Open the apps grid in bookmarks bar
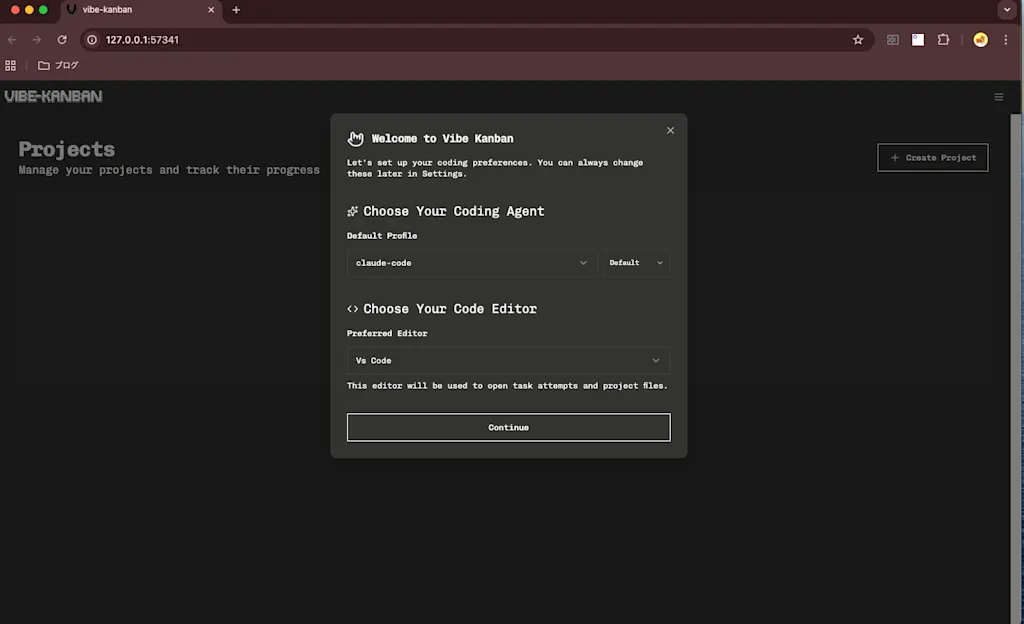The width and height of the screenshot is (1024, 624). tap(10, 65)
